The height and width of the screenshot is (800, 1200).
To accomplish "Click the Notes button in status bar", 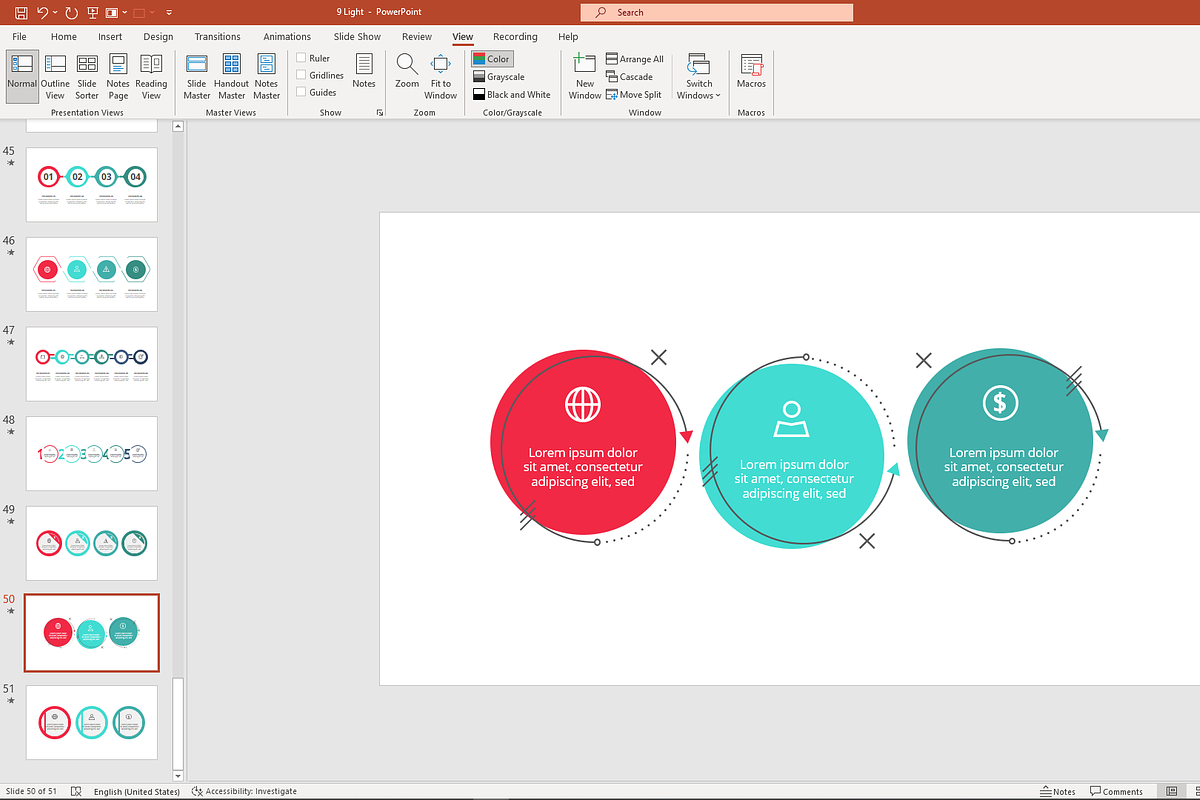I will tap(1057, 791).
